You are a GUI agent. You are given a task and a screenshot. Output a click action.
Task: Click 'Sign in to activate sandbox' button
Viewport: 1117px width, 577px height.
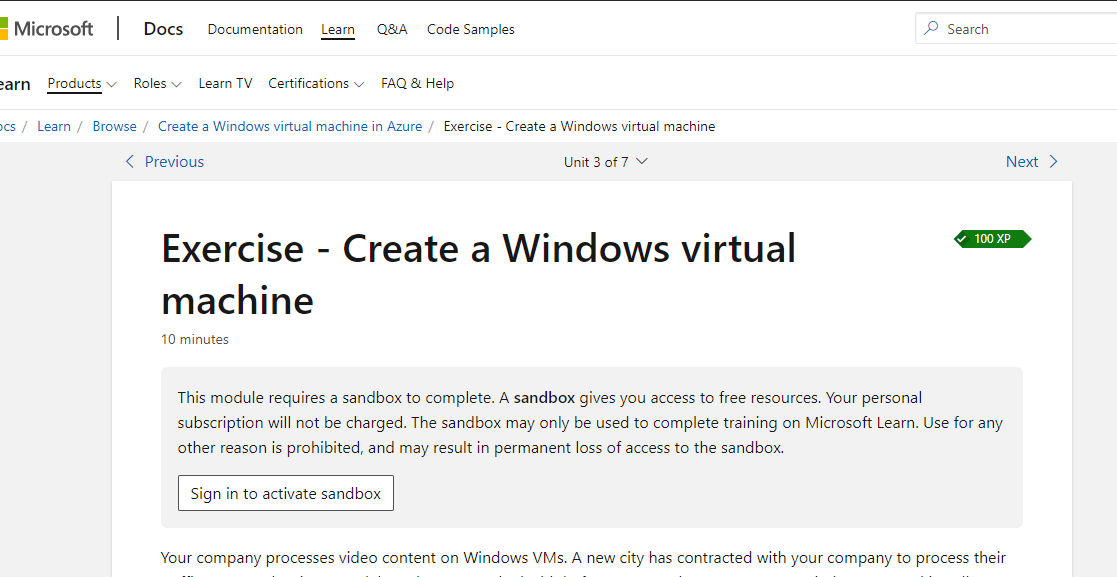pyautogui.click(x=286, y=493)
